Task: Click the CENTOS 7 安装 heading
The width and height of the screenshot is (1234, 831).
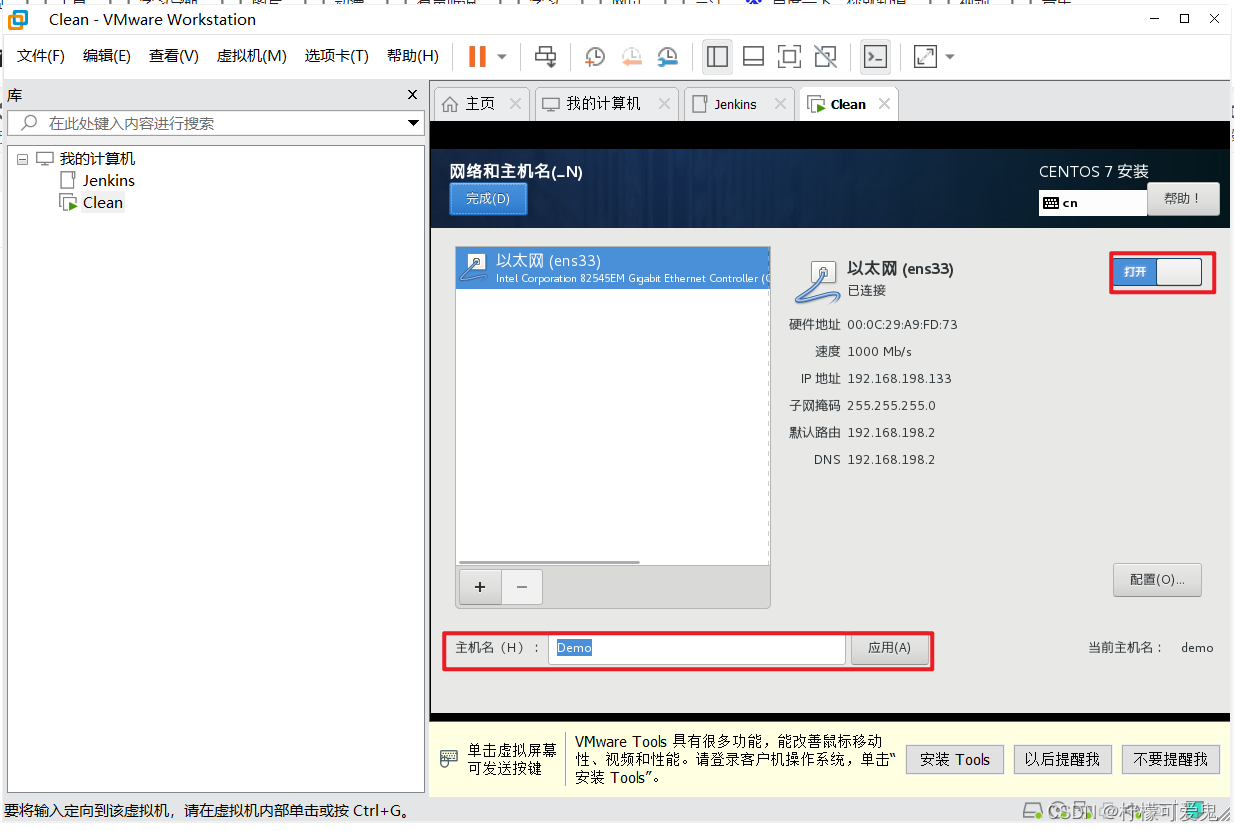Action: pos(1094,172)
